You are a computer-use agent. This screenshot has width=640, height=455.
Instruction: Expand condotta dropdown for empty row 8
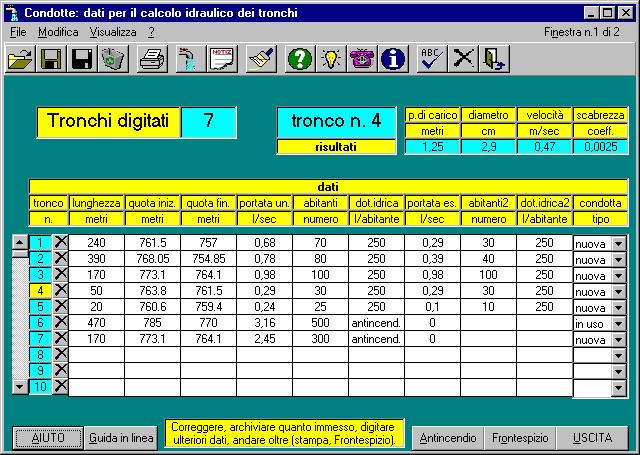[x=617, y=355]
